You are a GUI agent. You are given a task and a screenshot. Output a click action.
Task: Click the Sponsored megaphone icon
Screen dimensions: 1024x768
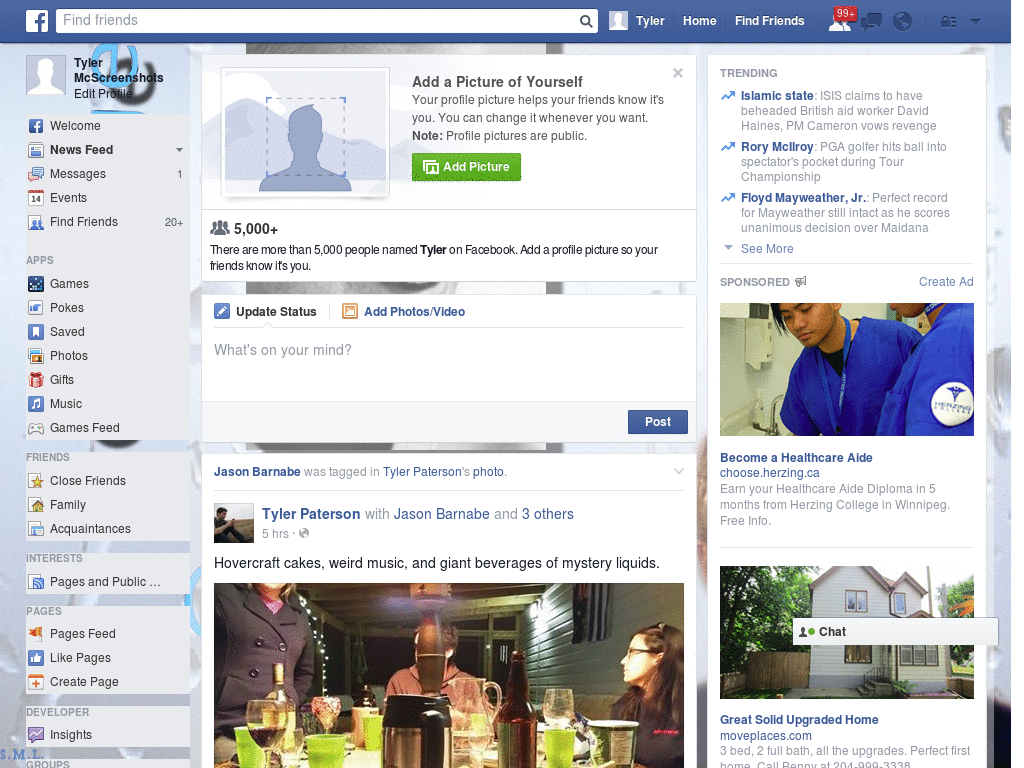coord(801,281)
